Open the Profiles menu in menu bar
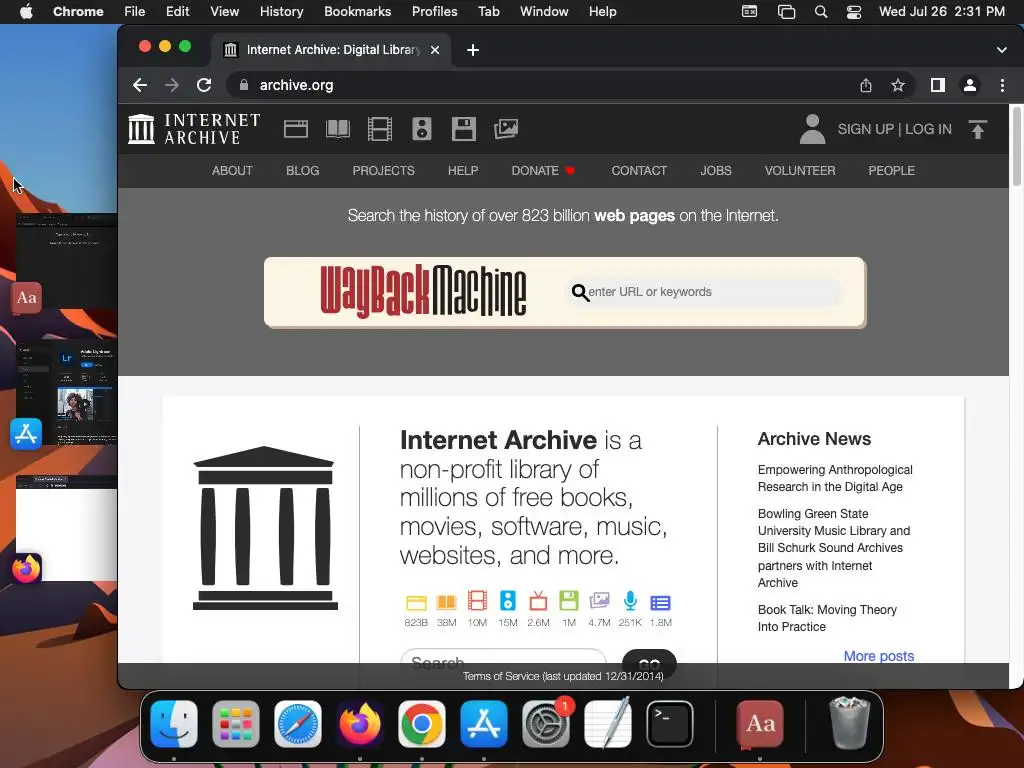Image resolution: width=1024 pixels, height=768 pixels. tap(434, 11)
